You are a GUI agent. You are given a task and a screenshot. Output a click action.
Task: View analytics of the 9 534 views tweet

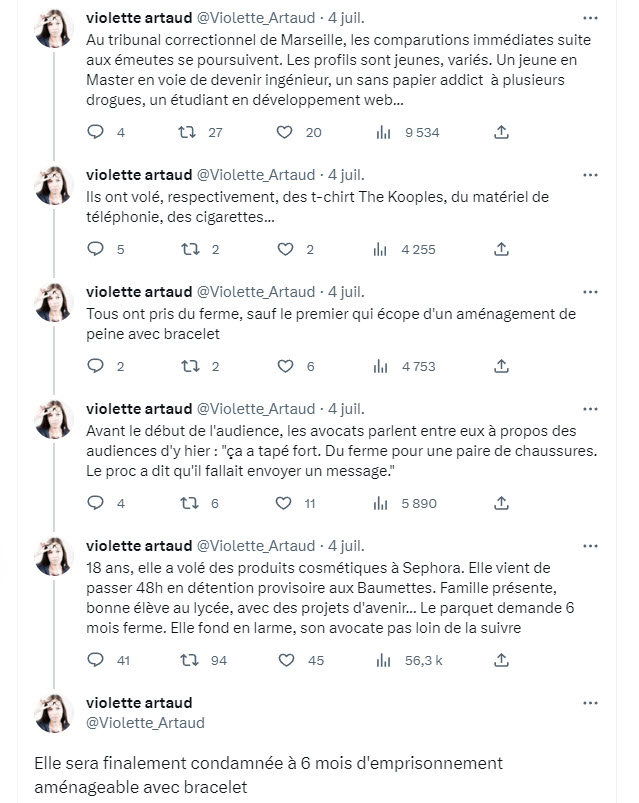(x=382, y=132)
